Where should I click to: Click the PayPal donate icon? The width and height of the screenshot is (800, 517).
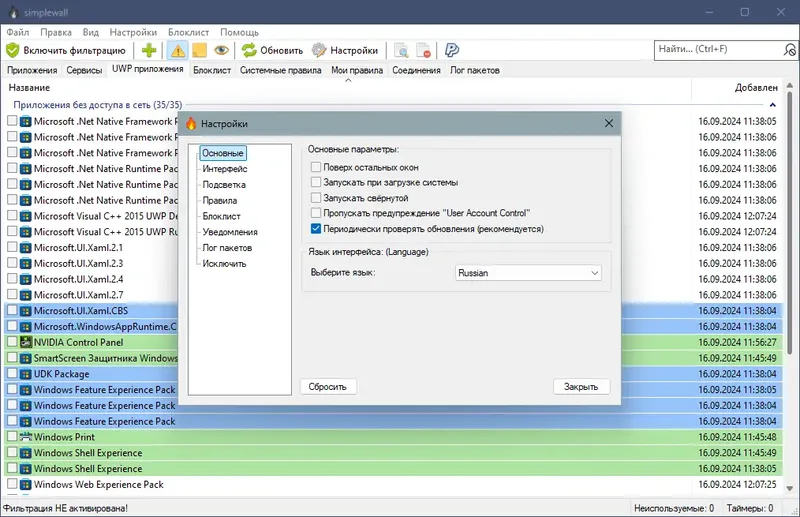click(x=452, y=50)
